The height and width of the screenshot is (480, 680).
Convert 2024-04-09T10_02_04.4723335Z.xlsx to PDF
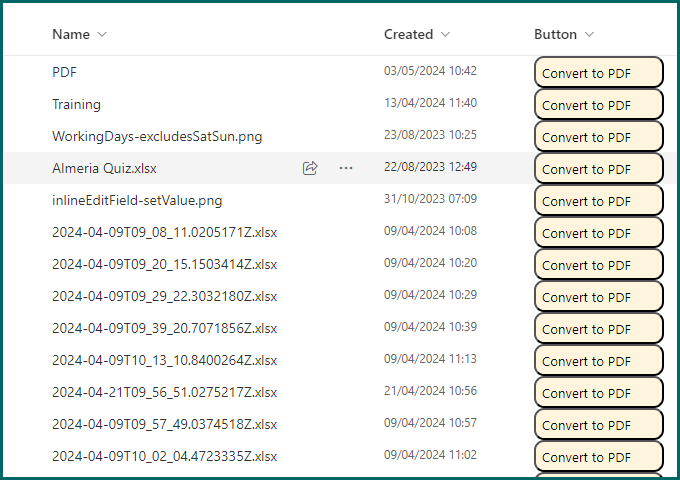coord(598,457)
